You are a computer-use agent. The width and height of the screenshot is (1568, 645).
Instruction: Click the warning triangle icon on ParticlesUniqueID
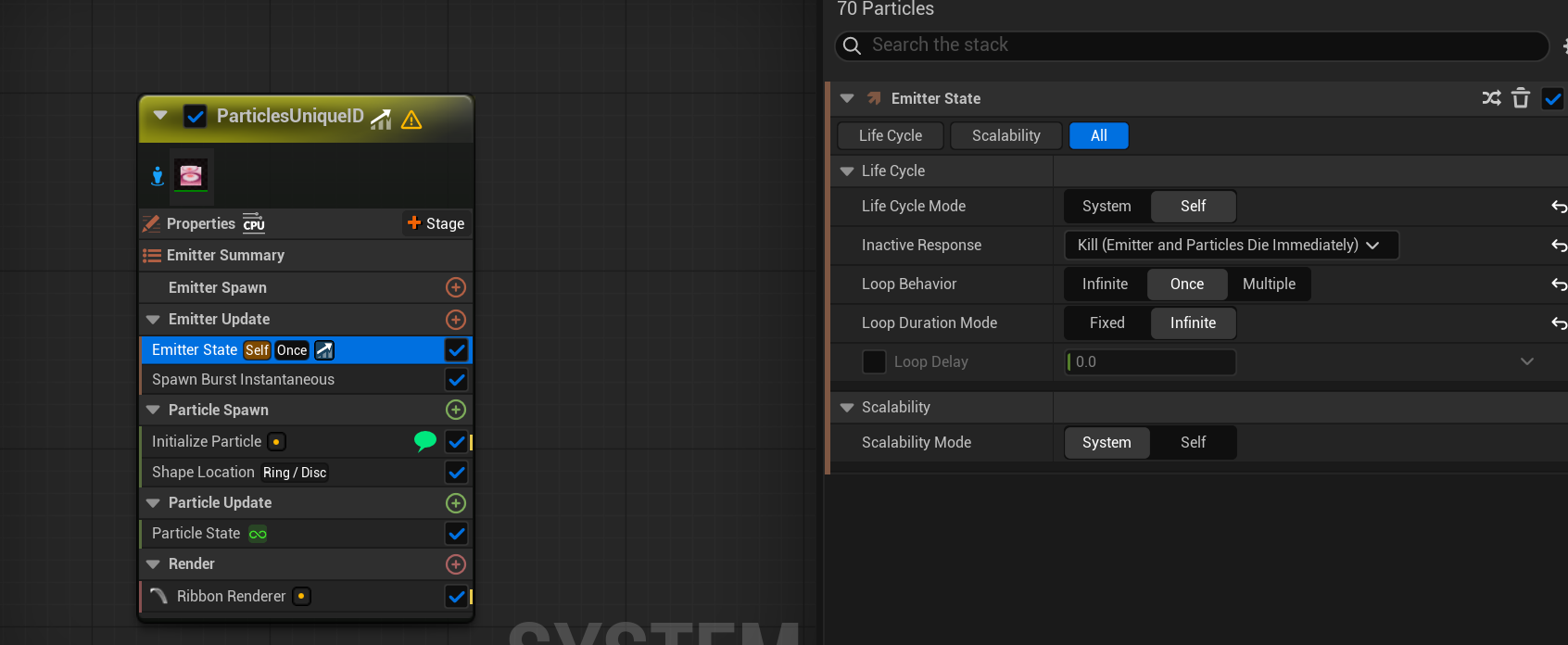tap(411, 120)
